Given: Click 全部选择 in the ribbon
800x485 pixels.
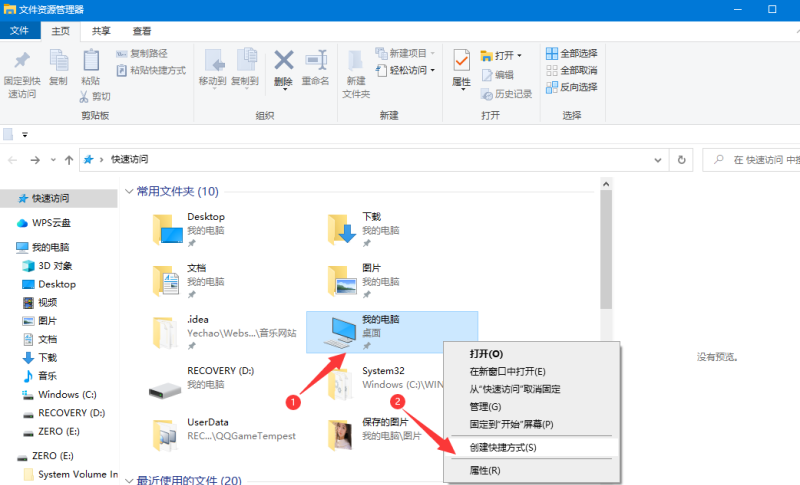Looking at the screenshot, I should point(571,53).
